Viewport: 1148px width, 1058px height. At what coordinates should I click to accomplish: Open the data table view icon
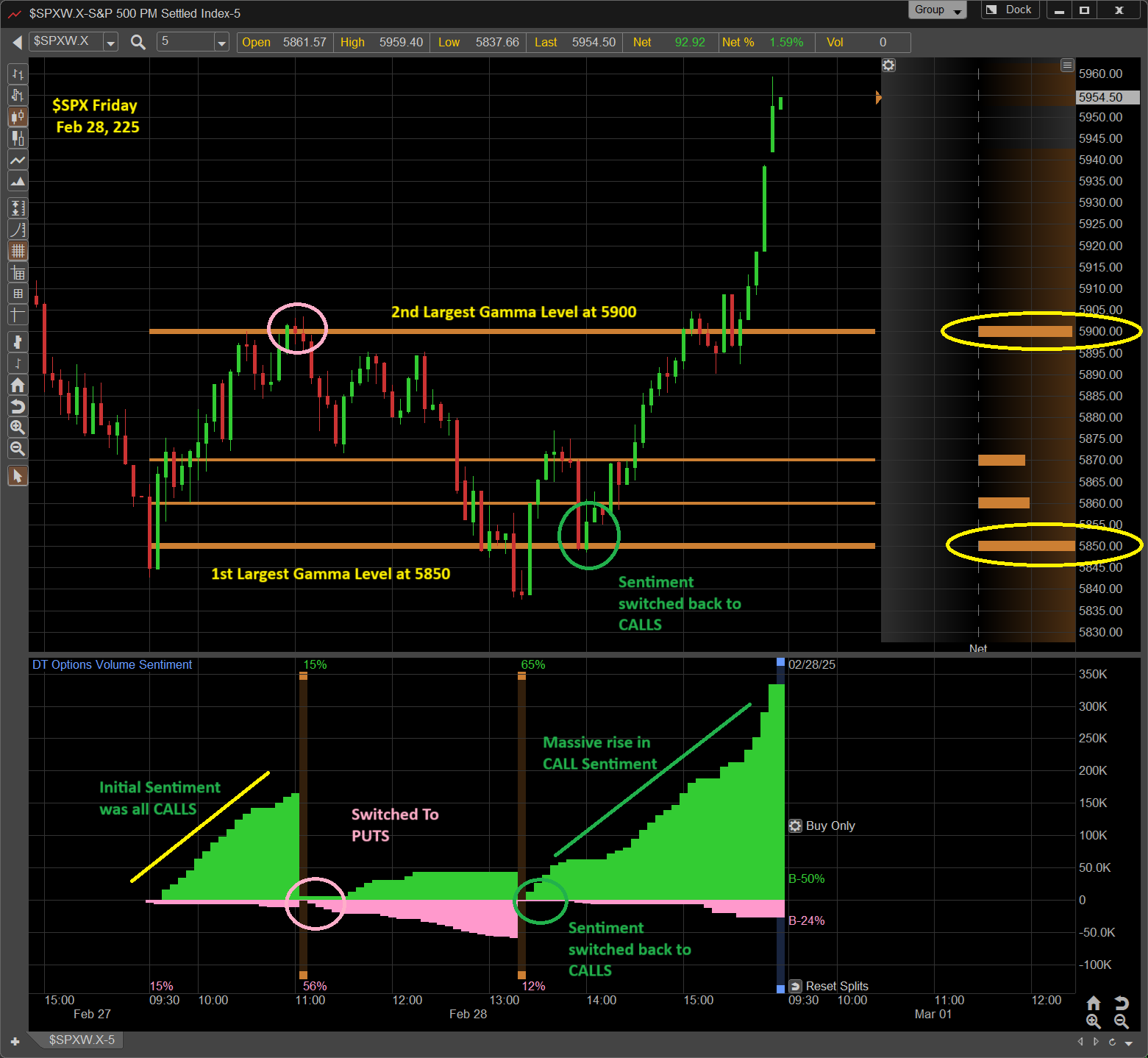click(x=18, y=273)
